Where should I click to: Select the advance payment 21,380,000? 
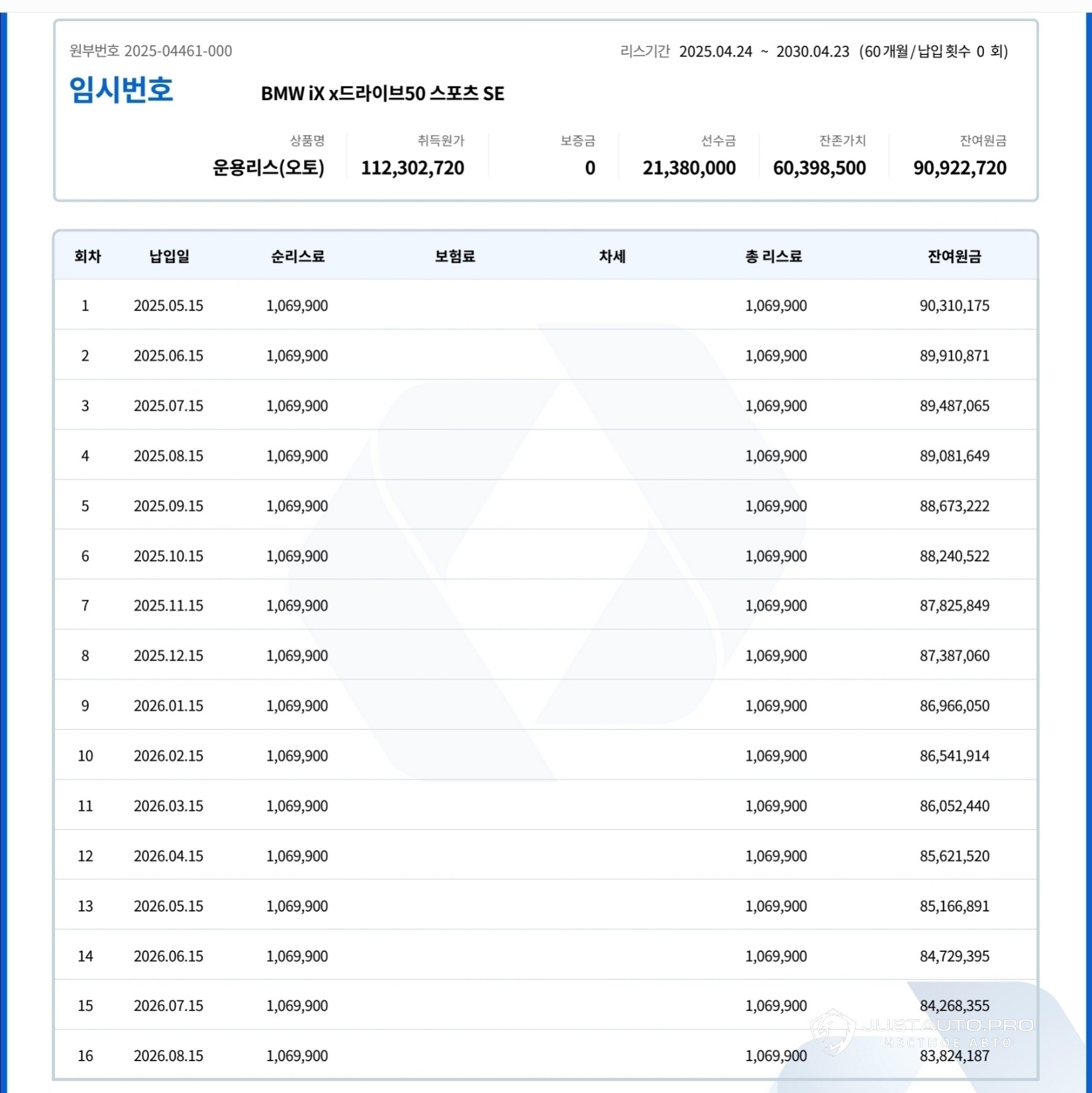click(x=689, y=168)
